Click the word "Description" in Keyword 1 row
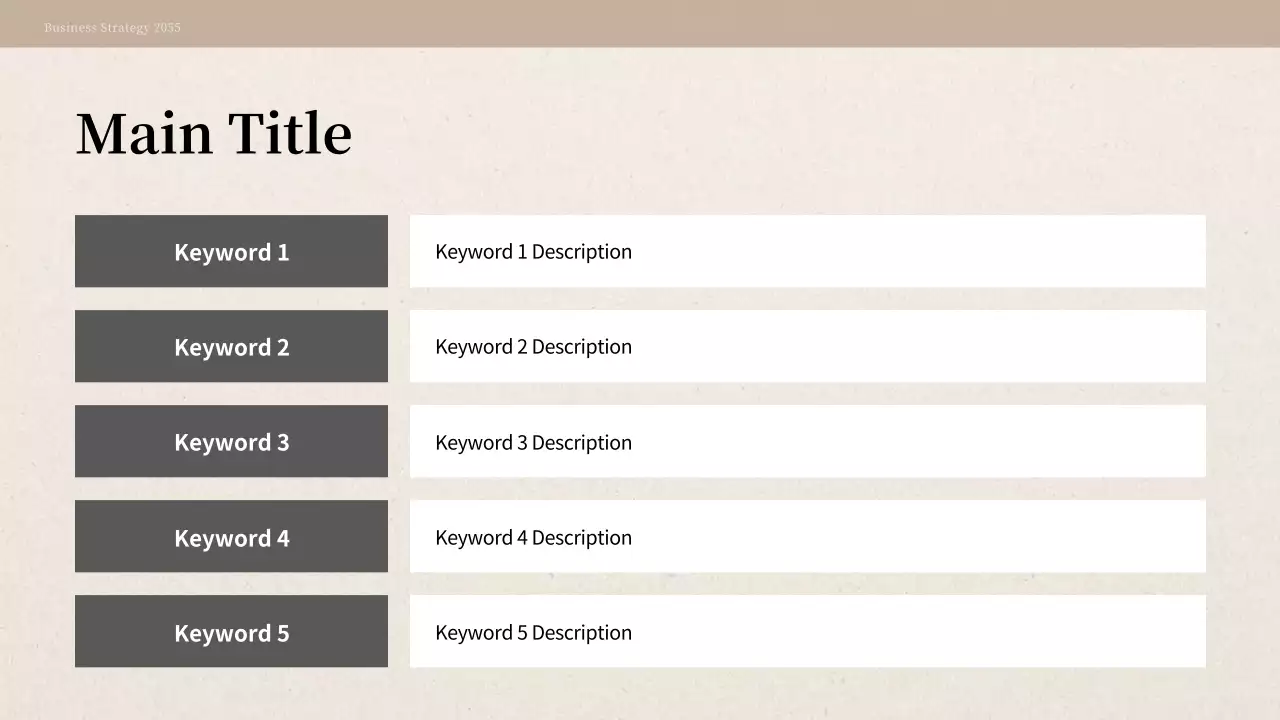 coord(582,252)
